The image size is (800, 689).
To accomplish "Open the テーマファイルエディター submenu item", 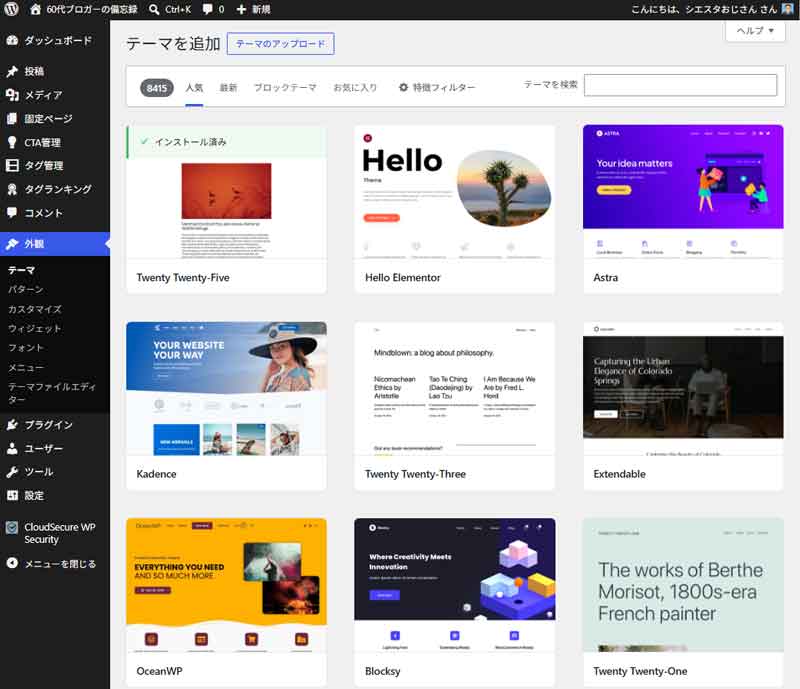I will (52, 393).
